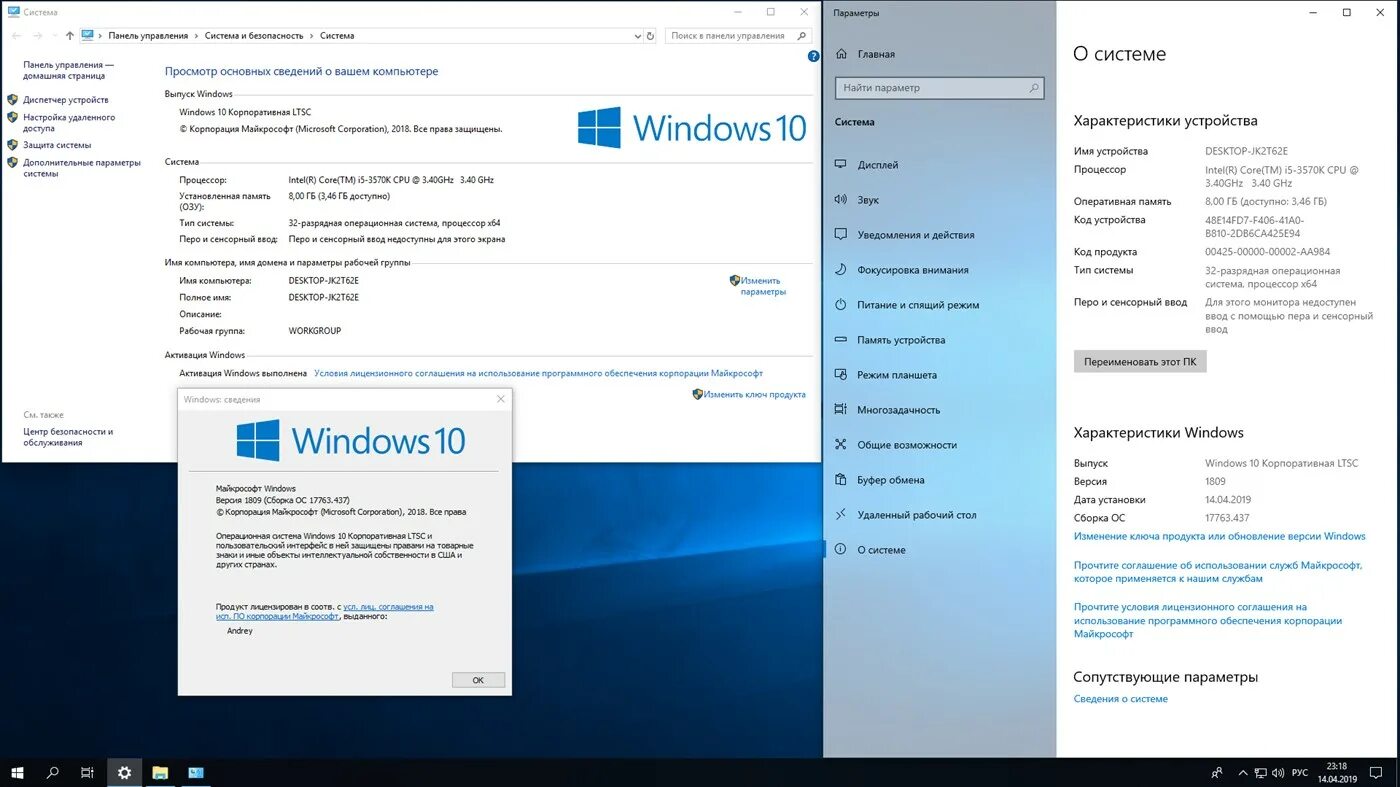
Task: Open Режим планшета tablet icon
Action: tap(840, 375)
